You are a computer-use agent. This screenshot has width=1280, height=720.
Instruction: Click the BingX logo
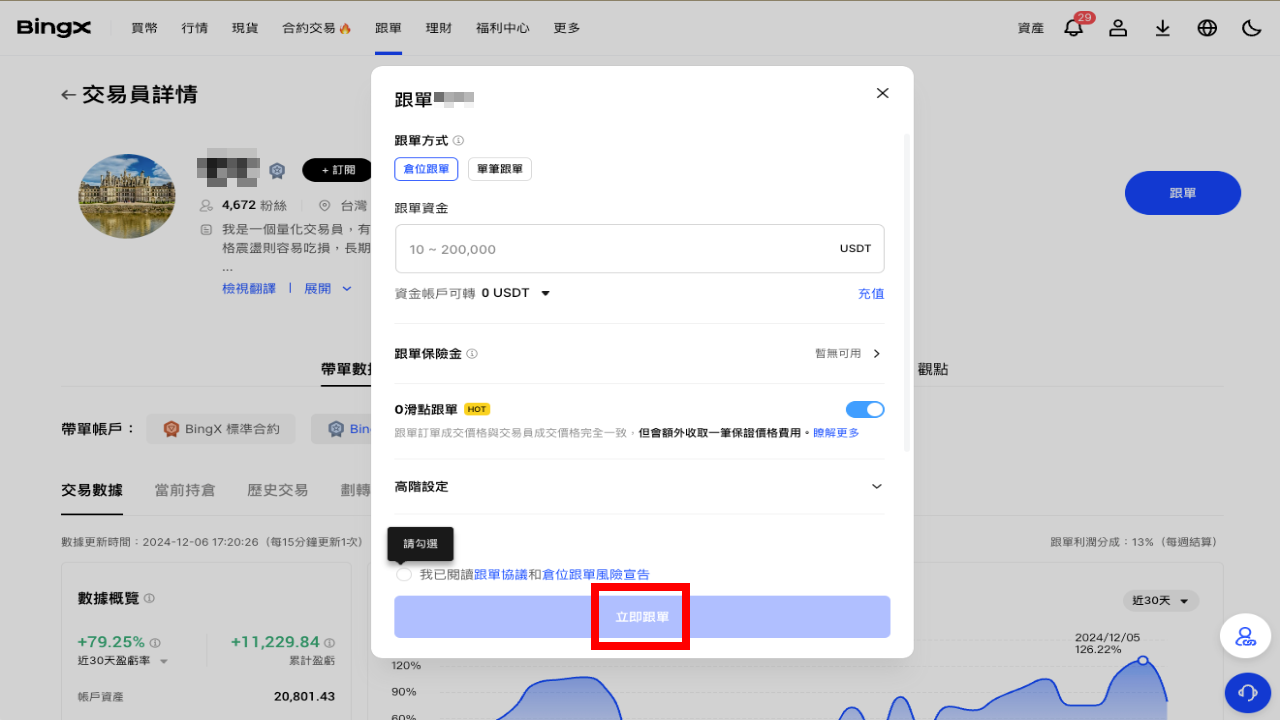(x=52, y=27)
